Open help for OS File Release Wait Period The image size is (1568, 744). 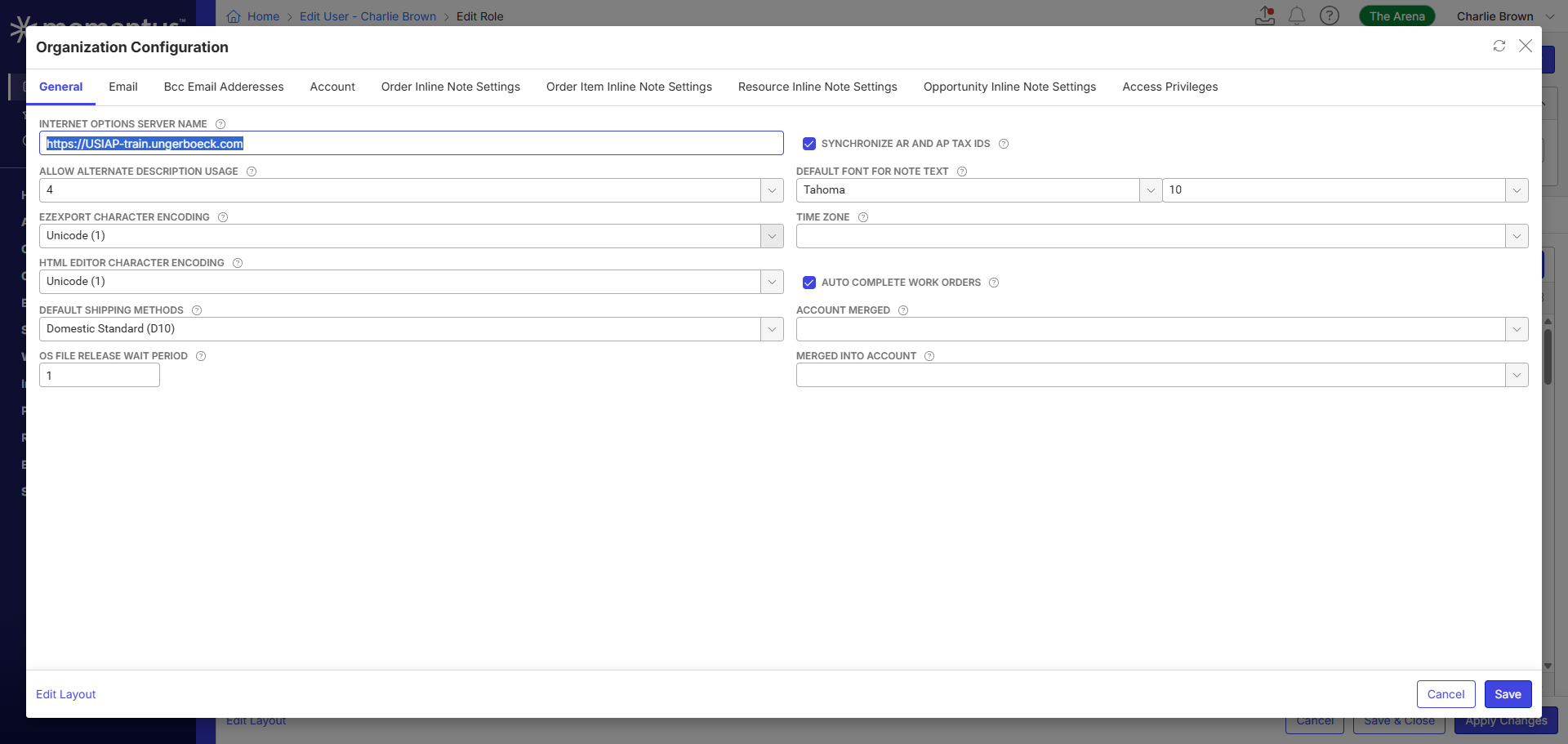[201, 356]
